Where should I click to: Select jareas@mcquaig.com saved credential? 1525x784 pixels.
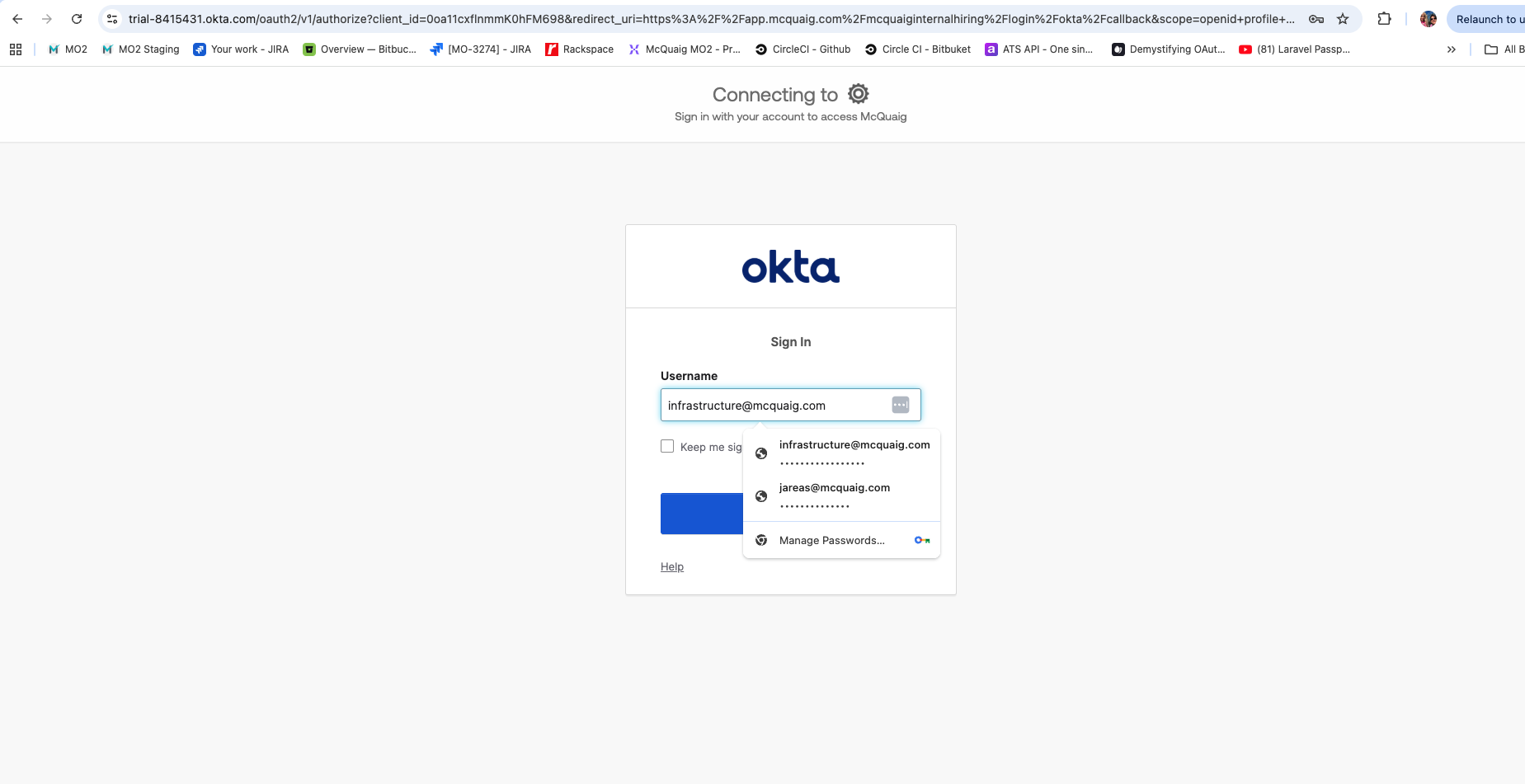tap(835, 495)
